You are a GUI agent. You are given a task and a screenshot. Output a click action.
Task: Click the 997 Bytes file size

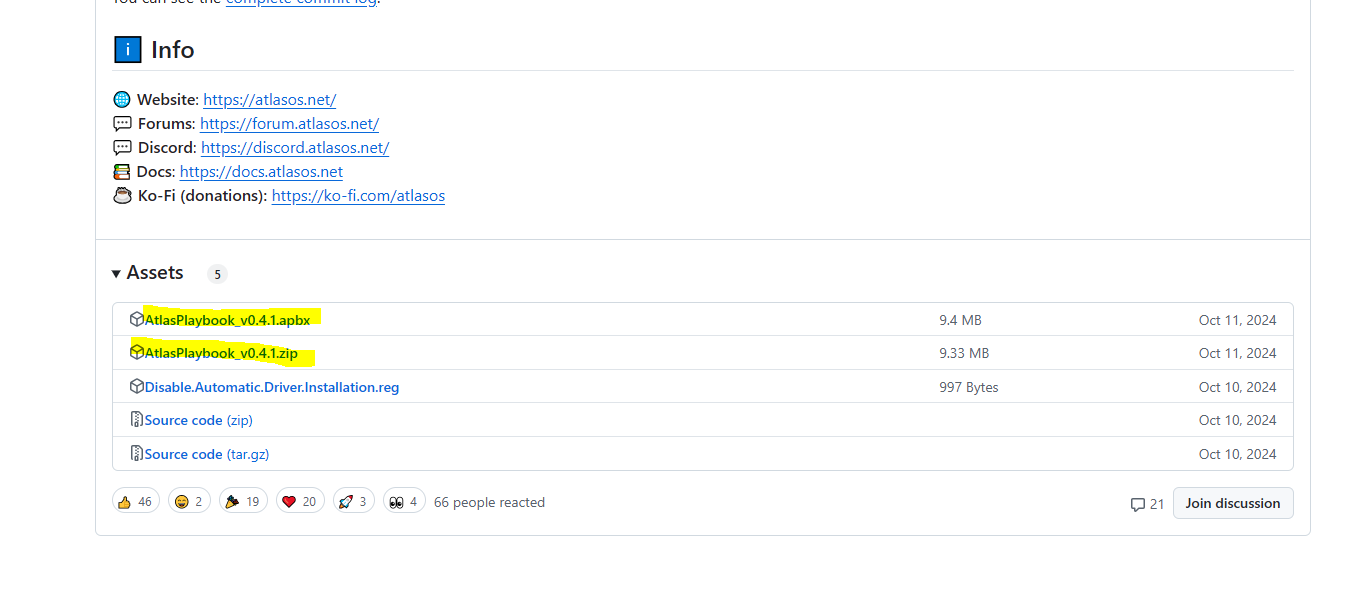(x=968, y=387)
